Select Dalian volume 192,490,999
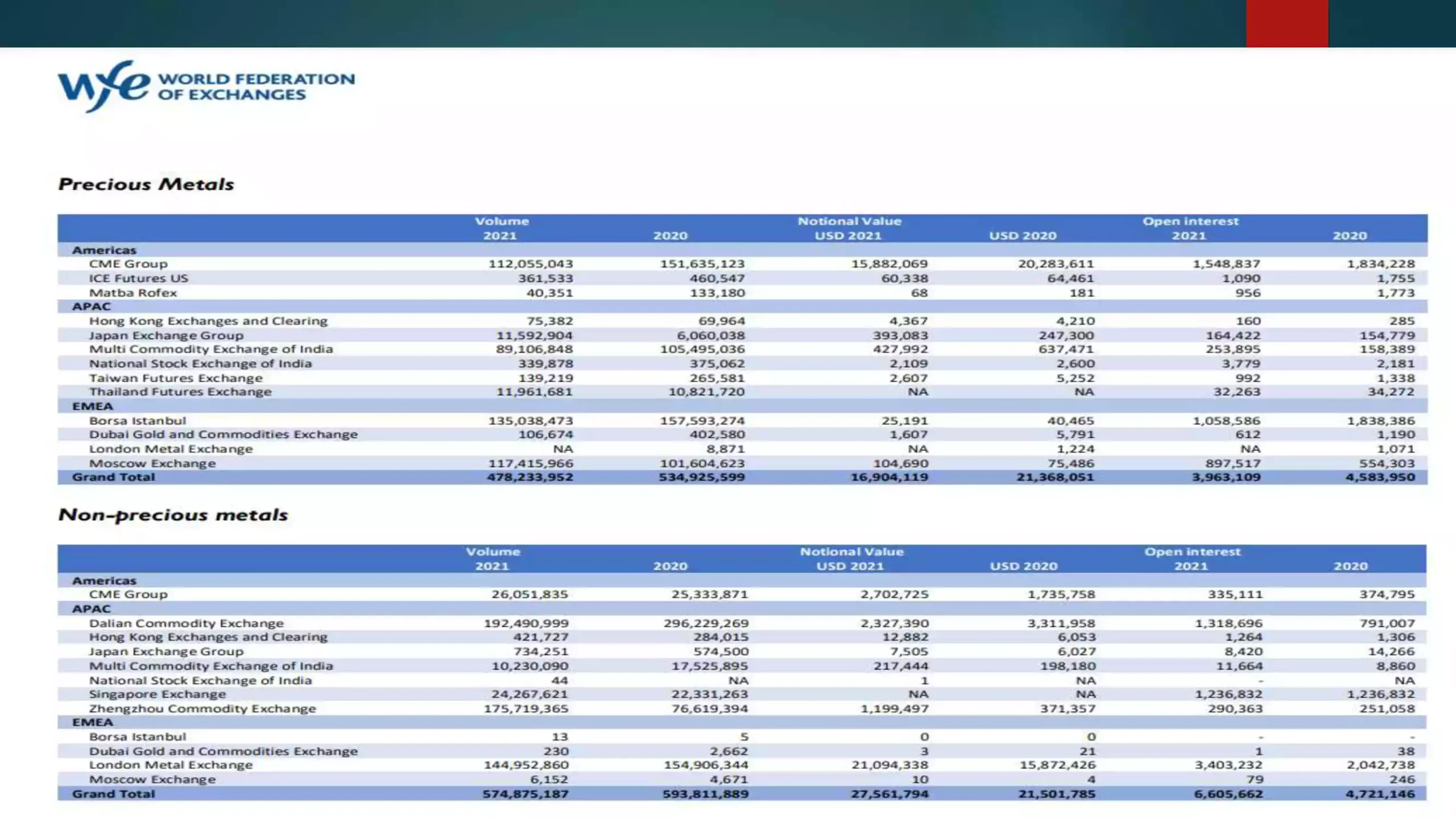1456x819 pixels. pyautogui.click(x=526, y=623)
